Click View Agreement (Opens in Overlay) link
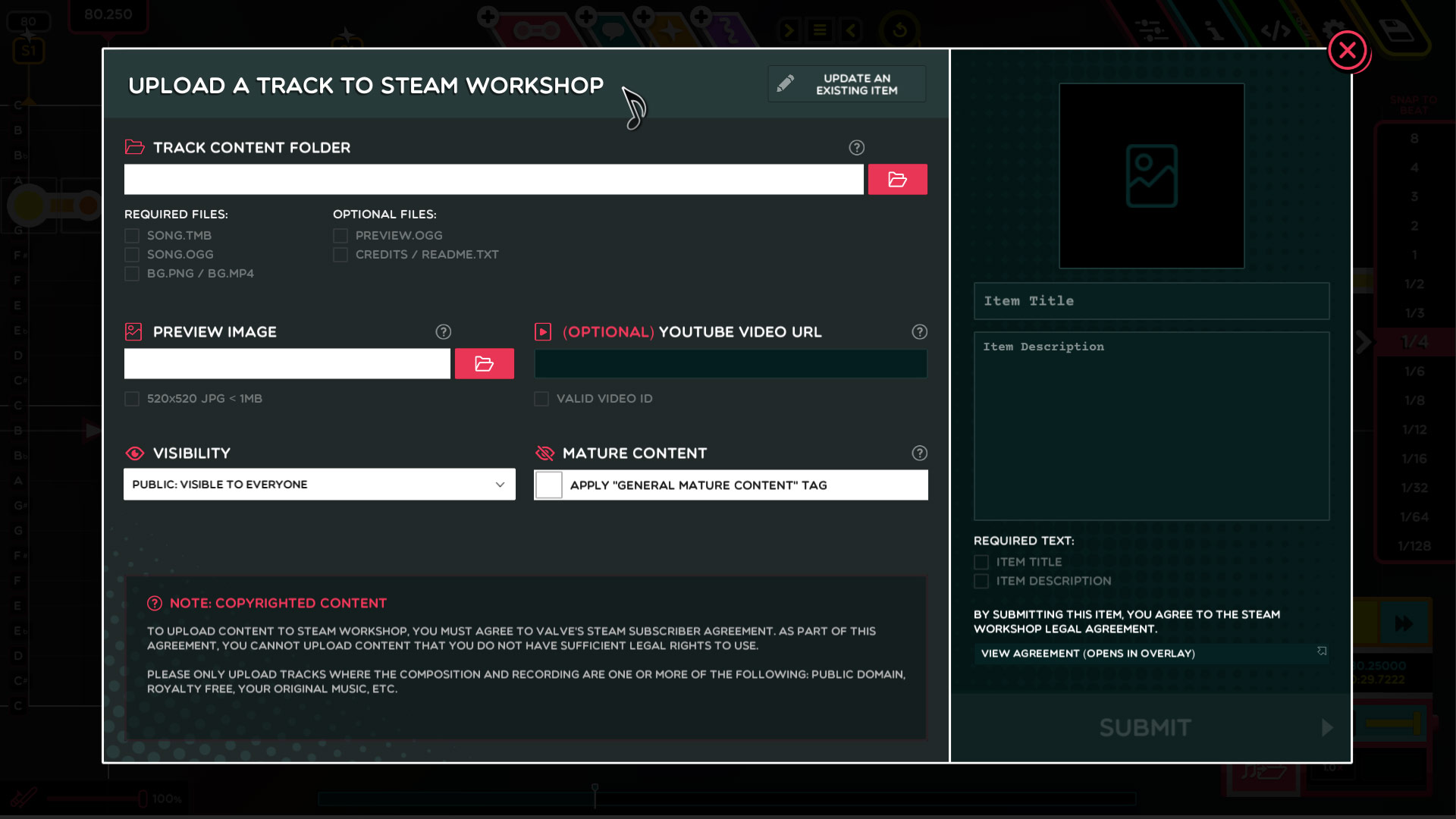Image resolution: width=1456 pixels, height=819 pixels. point(1087,654)
